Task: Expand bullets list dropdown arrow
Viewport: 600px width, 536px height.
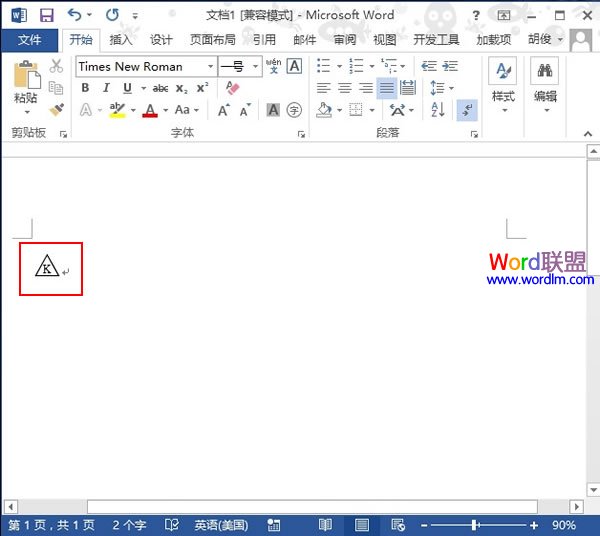Action: pyautogui.click(x=339, y=67)
